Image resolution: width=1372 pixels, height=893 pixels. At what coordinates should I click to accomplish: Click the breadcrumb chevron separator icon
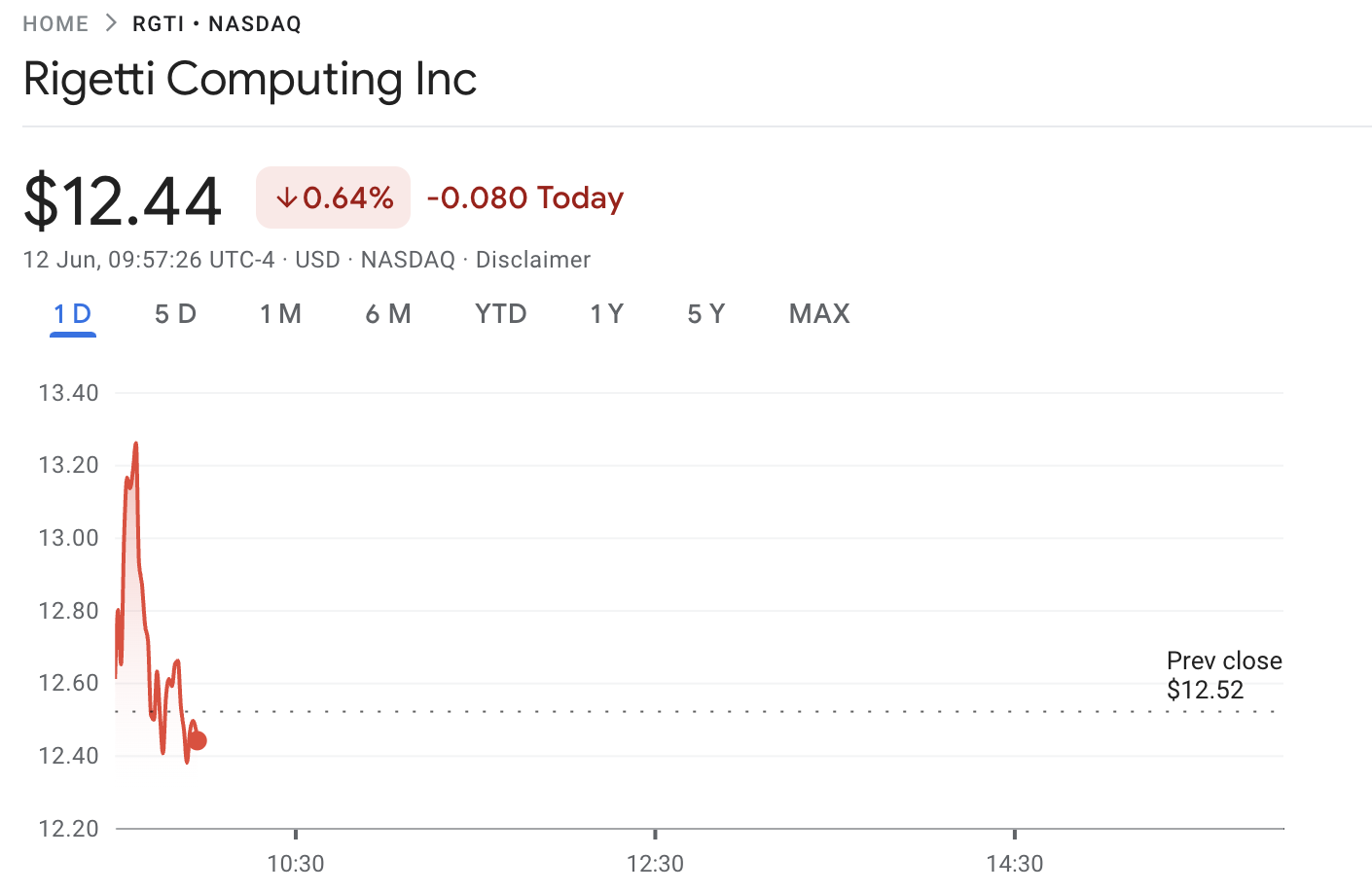(111, 23)
